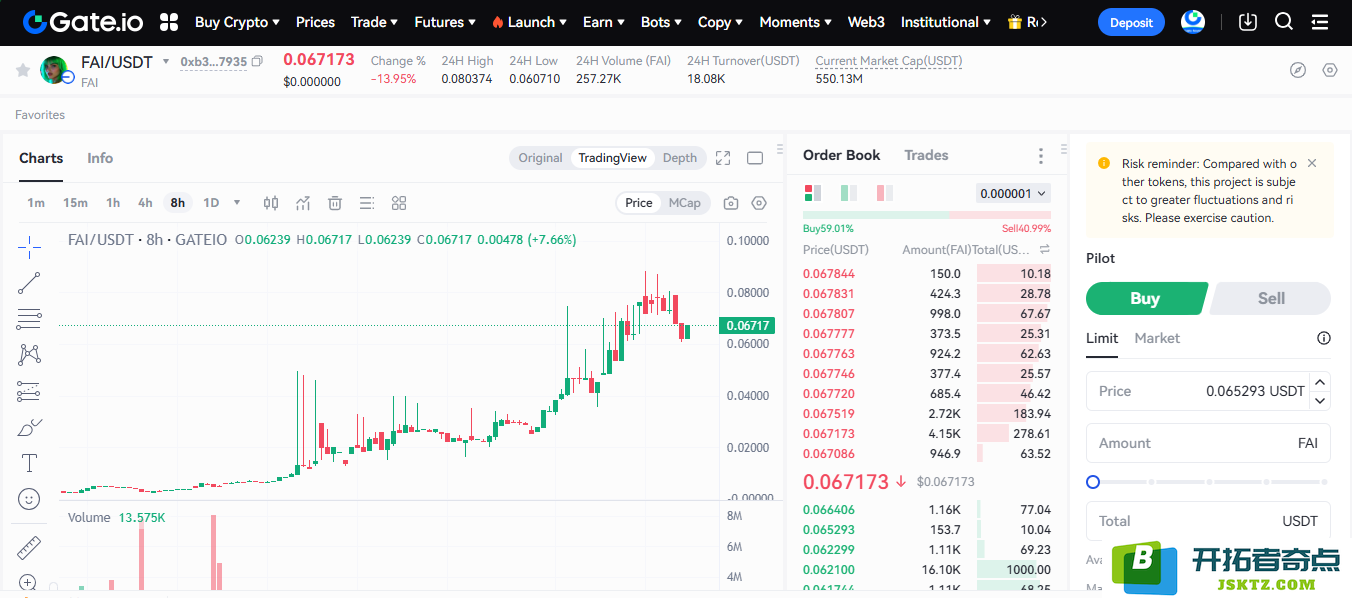
Task: Open the indicators icon in chart toolbar
Action: click(x=303, y=203)
